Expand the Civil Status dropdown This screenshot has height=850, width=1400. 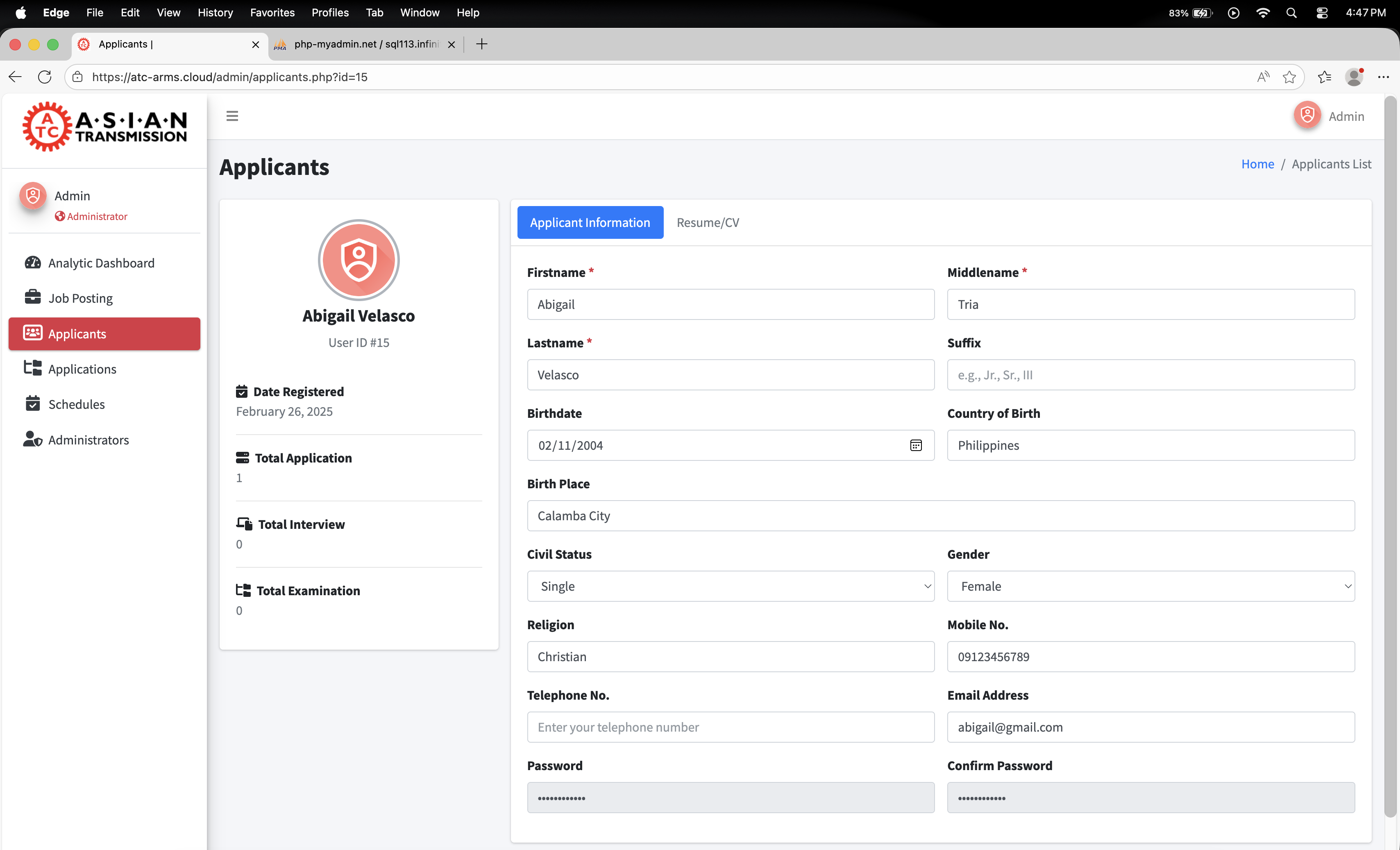730,586
